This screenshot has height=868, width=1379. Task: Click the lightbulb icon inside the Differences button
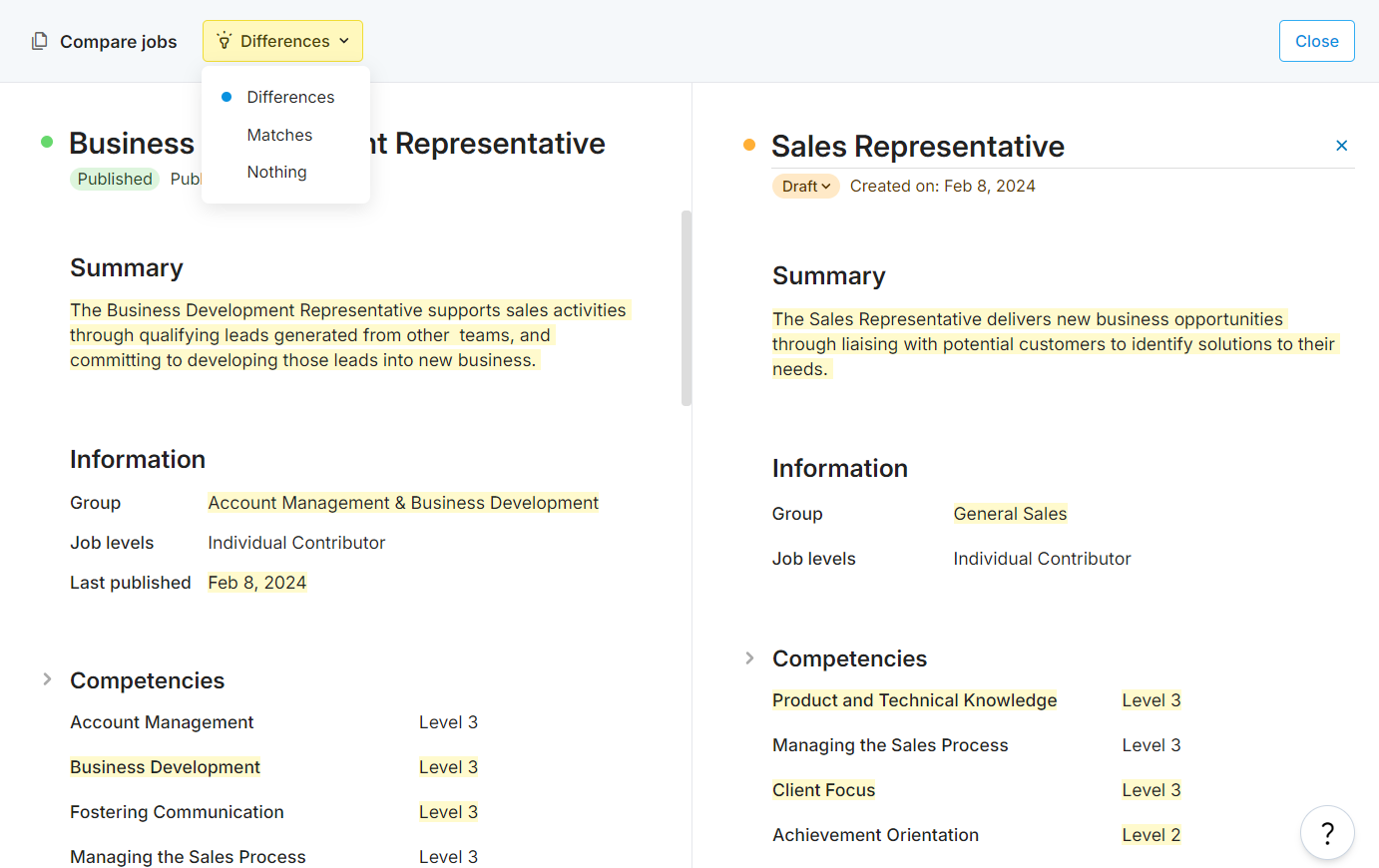(227, 41)
